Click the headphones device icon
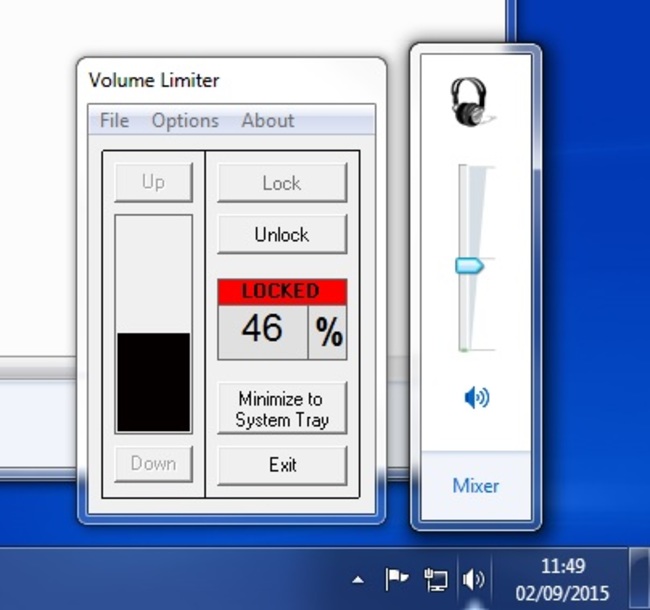The width and height of the screenshot is (650, 610). (x=468, y=103)
